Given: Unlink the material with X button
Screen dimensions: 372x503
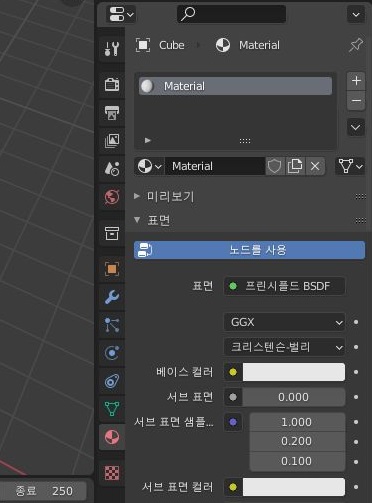Looking at the screenshot, I should 315,166.
